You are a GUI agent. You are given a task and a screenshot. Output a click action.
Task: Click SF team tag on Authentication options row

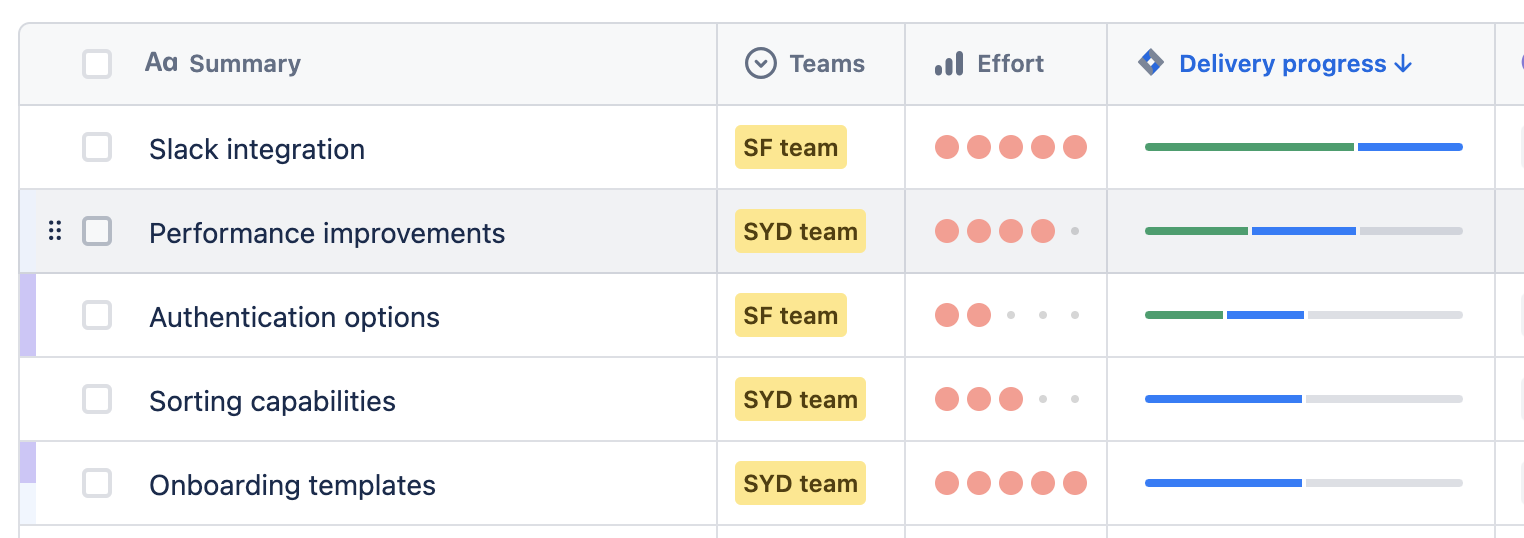click(x=791, y=315)
